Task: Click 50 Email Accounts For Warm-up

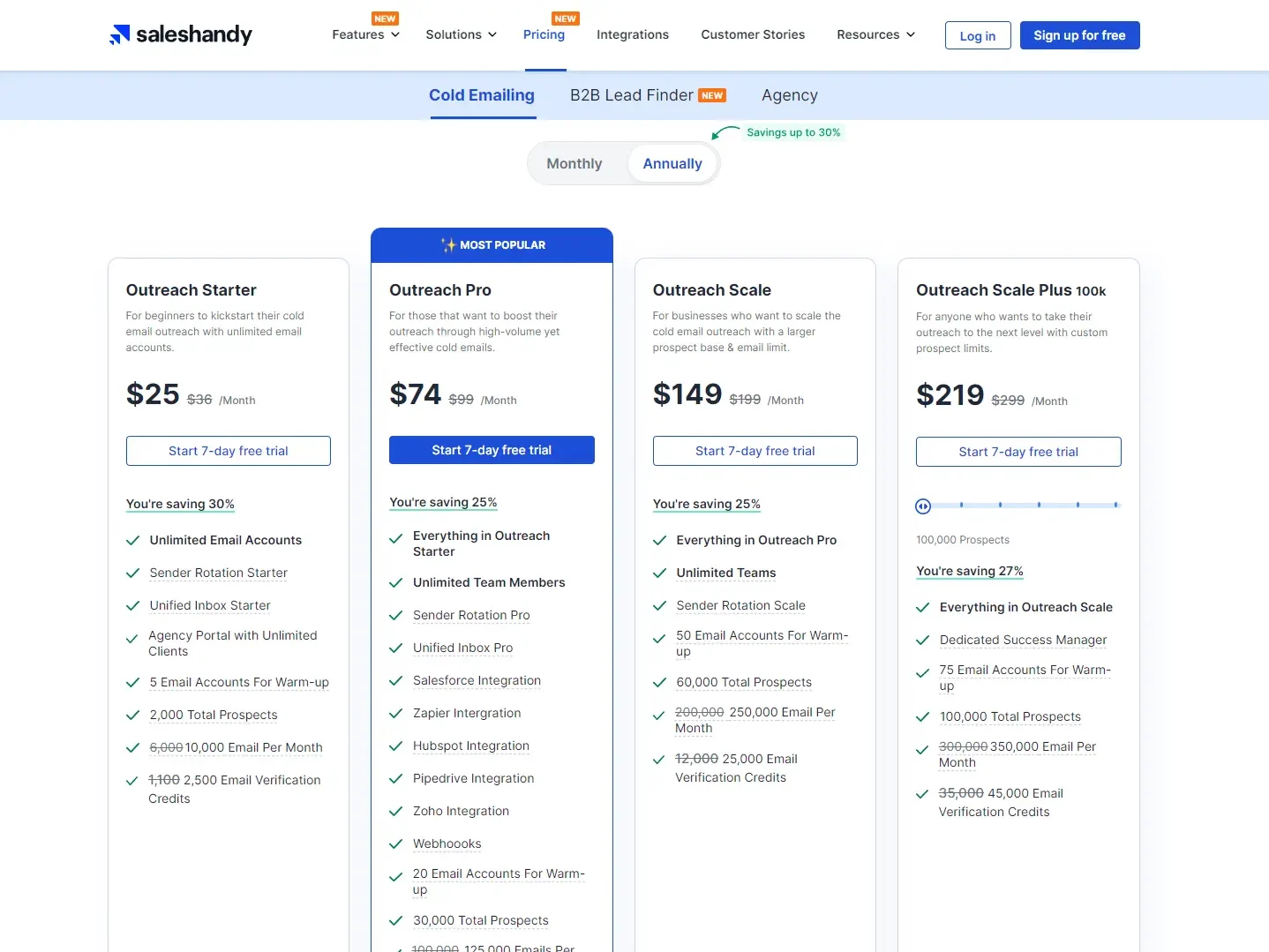Action: (762, 643)
